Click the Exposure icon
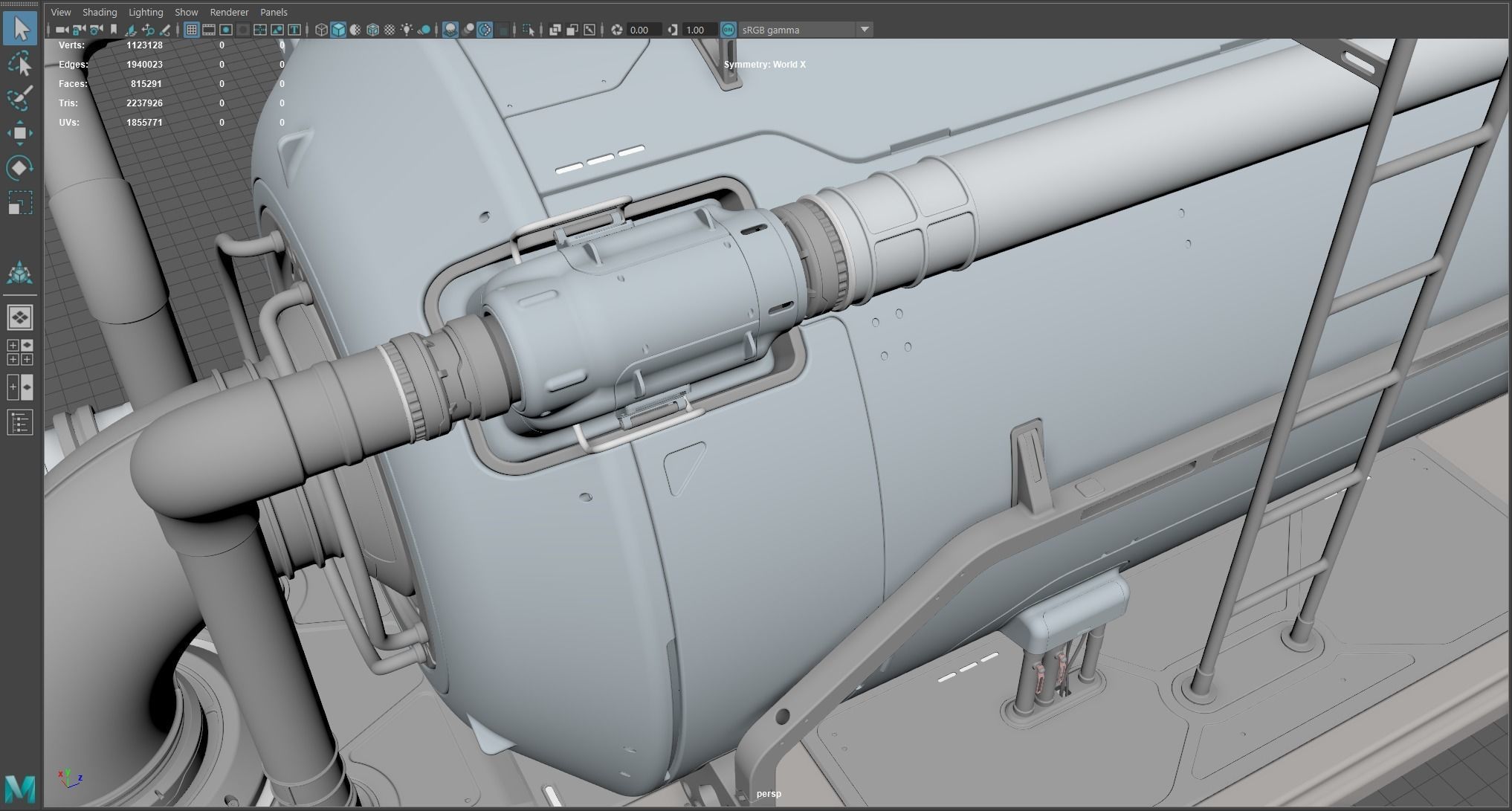Viewport: 1512px width, 811px height. coord(616,30)
